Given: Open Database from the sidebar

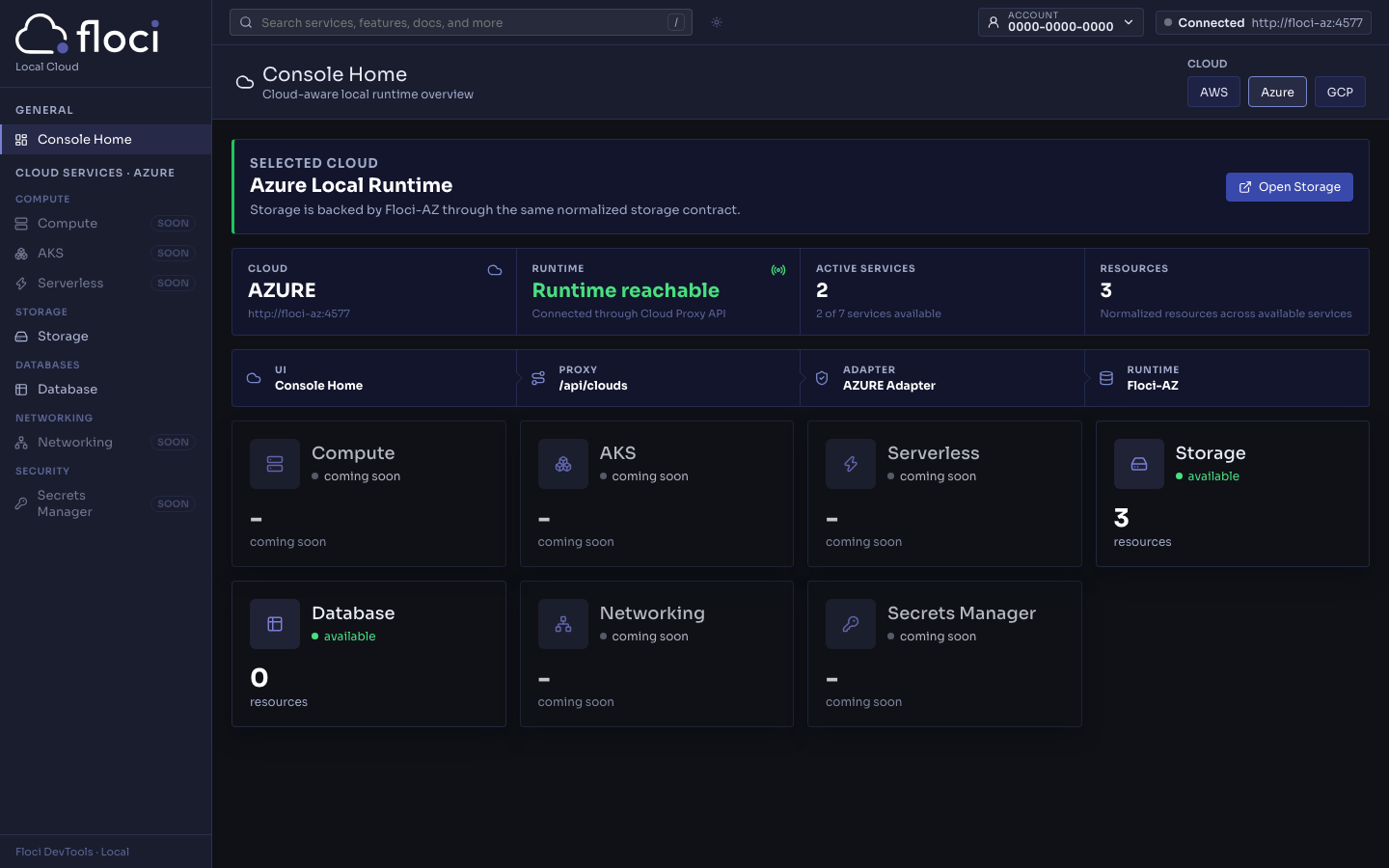Looking at the screenshot, I should (106, 389).
